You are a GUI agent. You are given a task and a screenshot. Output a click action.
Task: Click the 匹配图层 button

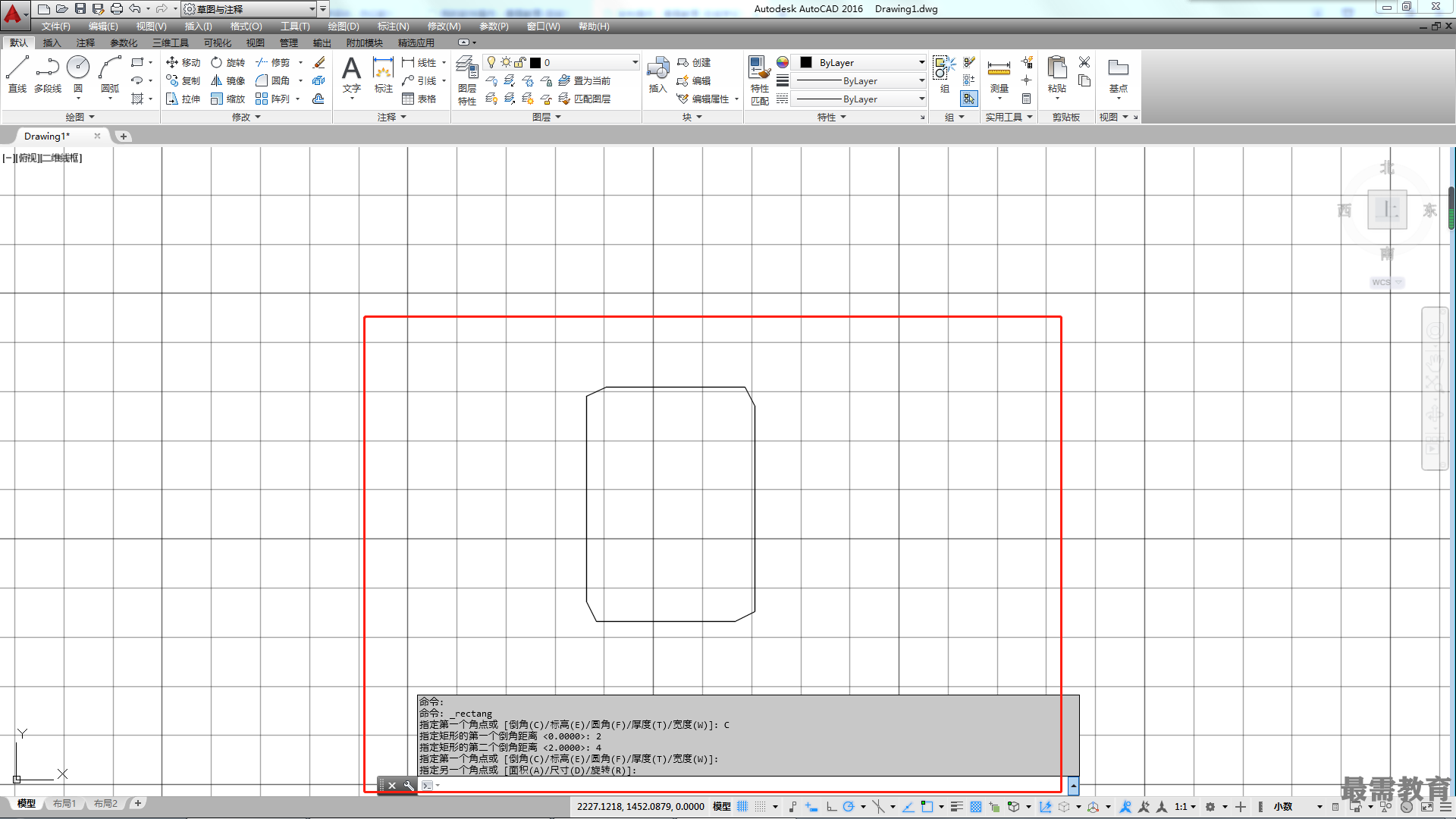[x=584, y=99]
